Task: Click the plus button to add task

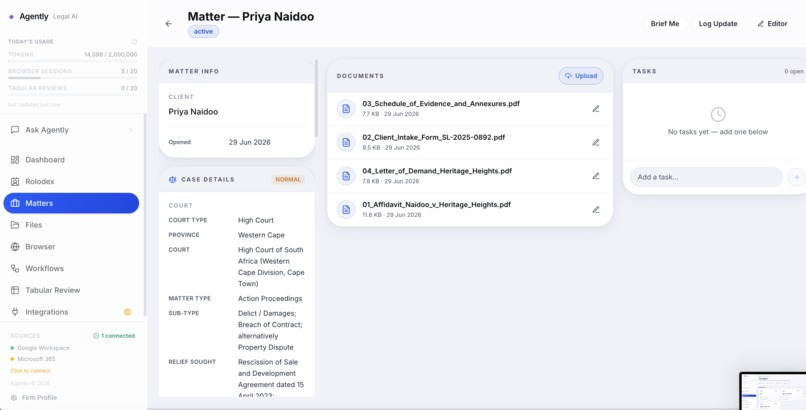Action: pyautogui.click(x=796, y=177)
